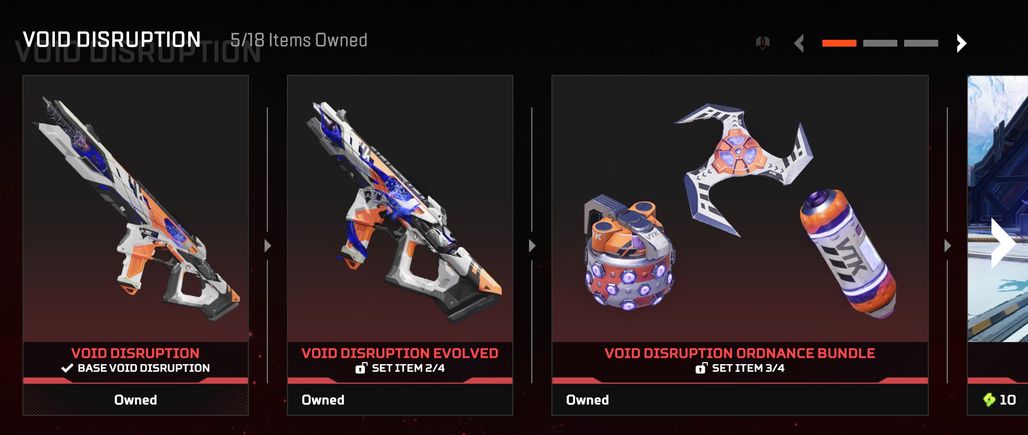Click the green crafting currency icon showing 10

989,400
